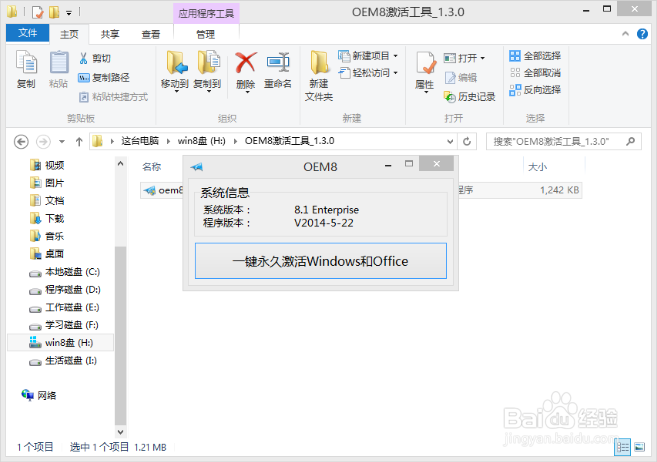This screenshot has width=657, height=462.
Task: Select 文档 in the navigation pane
Action: [47, 201]
